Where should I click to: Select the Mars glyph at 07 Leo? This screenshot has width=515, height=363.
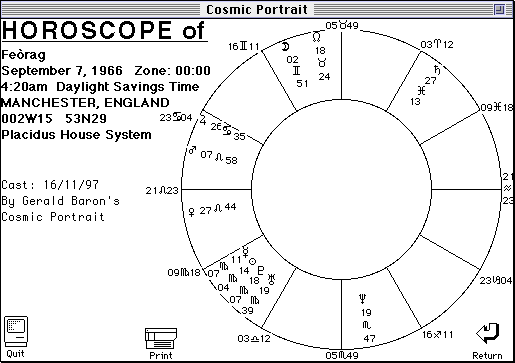(x=192, y=150)
